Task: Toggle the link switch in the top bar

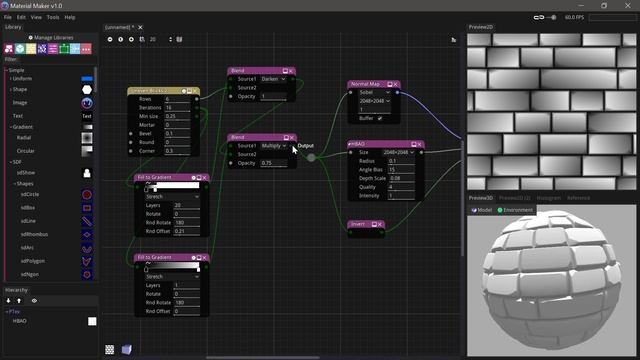Action: click(x=545, y=18)
